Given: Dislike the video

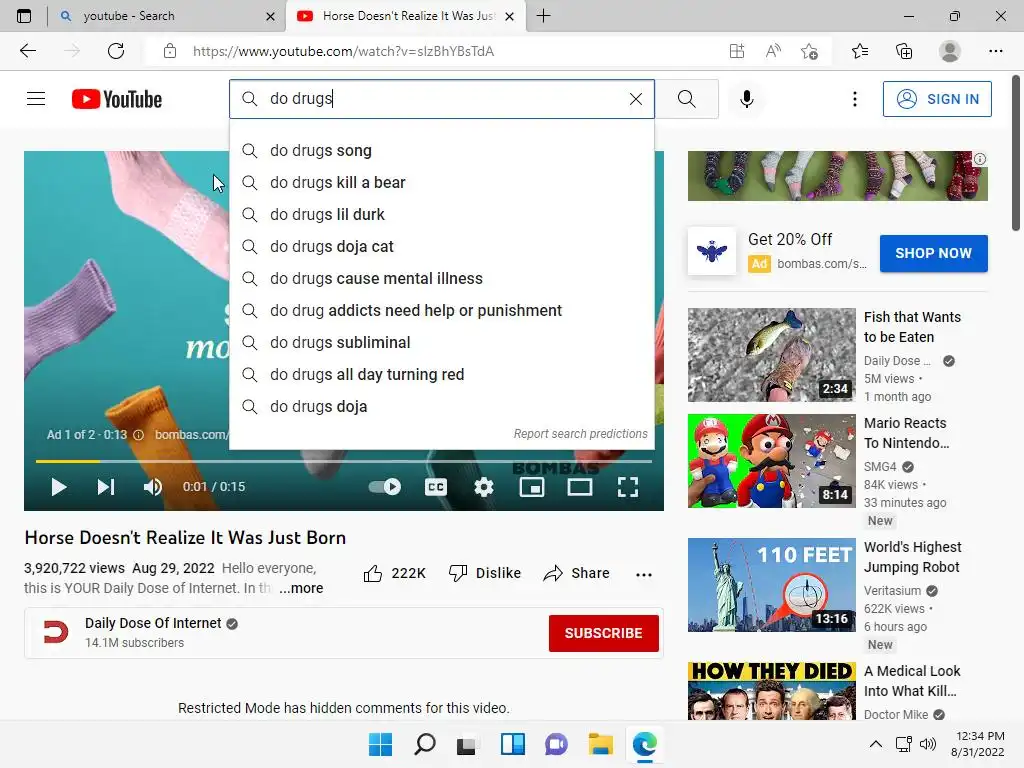Looking at the screenshot, I should (485, 573).
